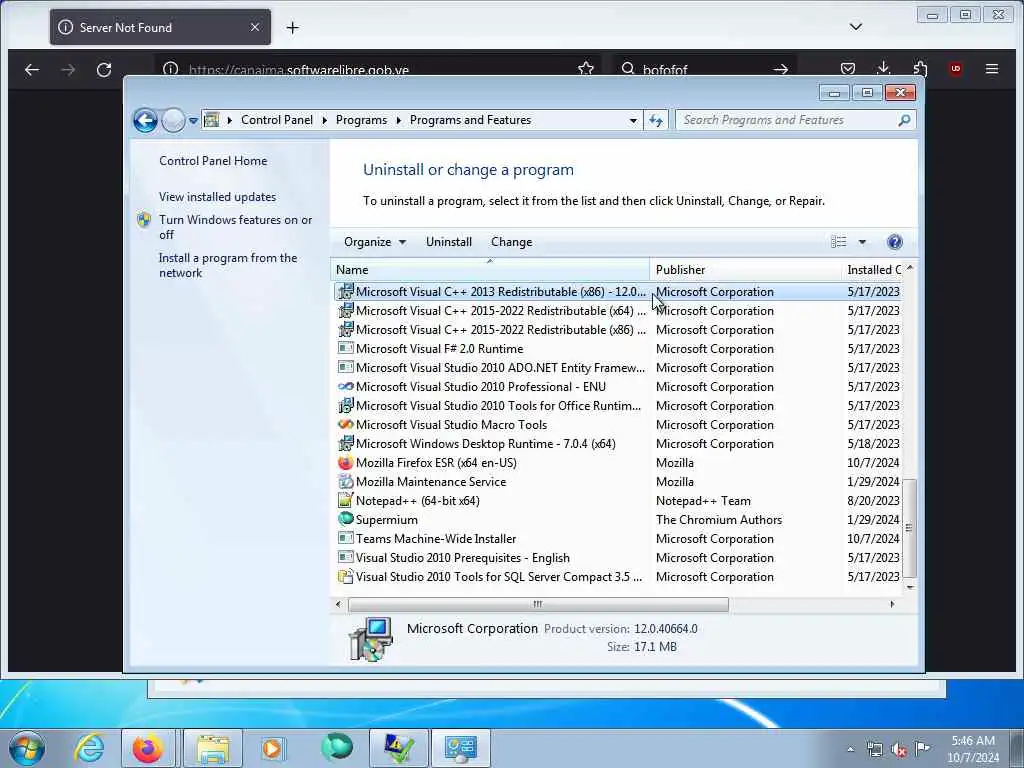This screenshot has width=1024, height=768.
Task: Select Programs breadcrumb
Action: pyautogui.click(x=361, y=120)
